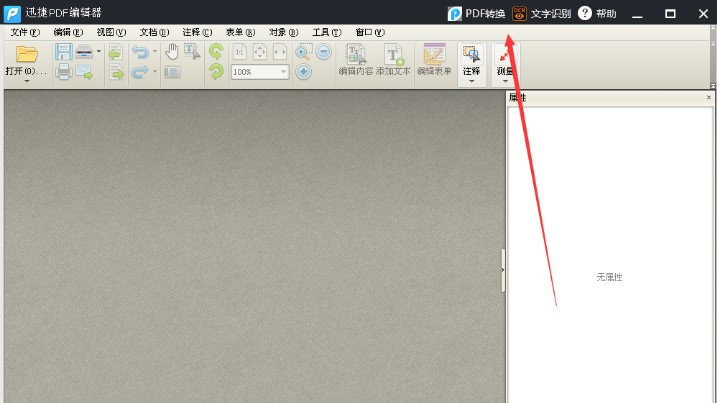This screenshot has width=717, height=403.
Task: Open a file with the 打开 folder icon
Action: [x=27, y=54]
